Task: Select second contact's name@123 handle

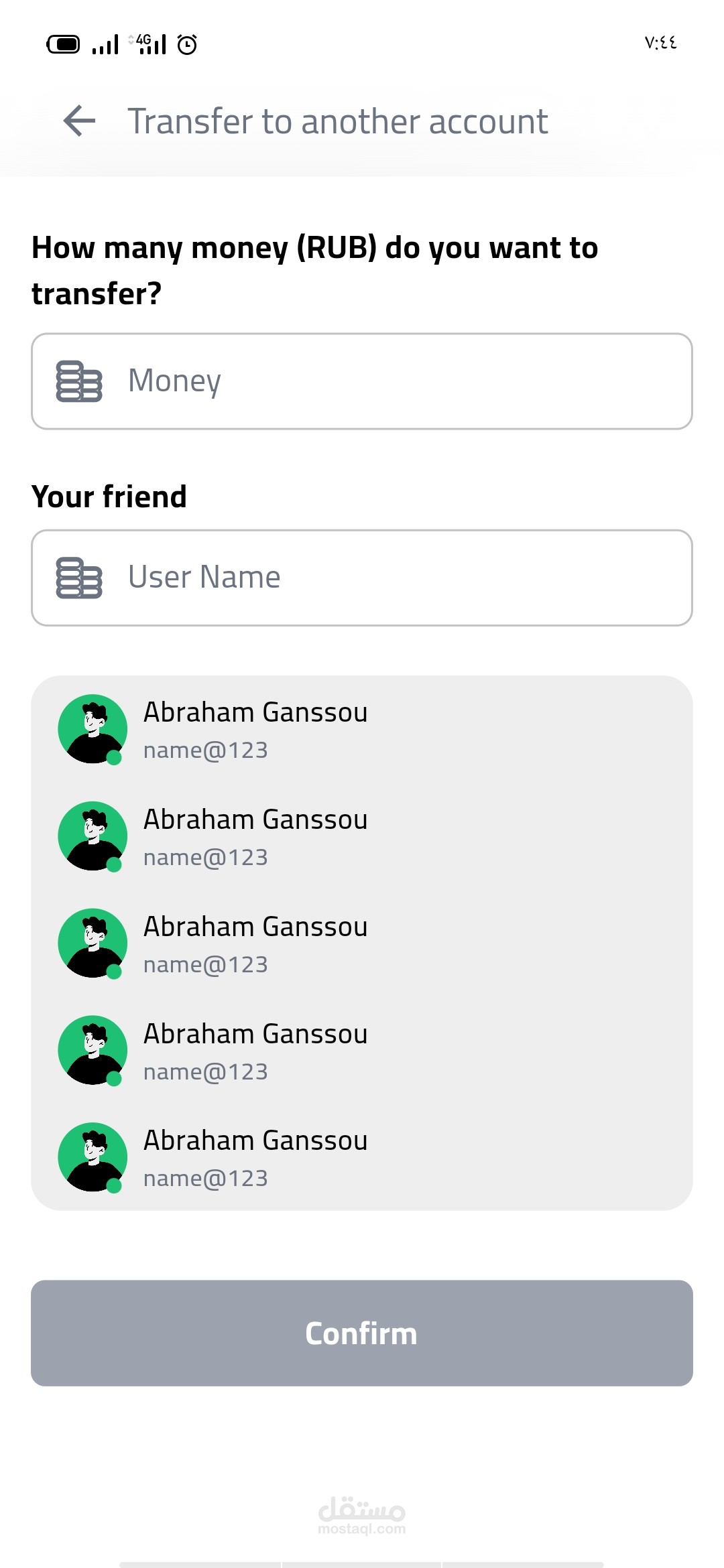Action: point(205,858)
